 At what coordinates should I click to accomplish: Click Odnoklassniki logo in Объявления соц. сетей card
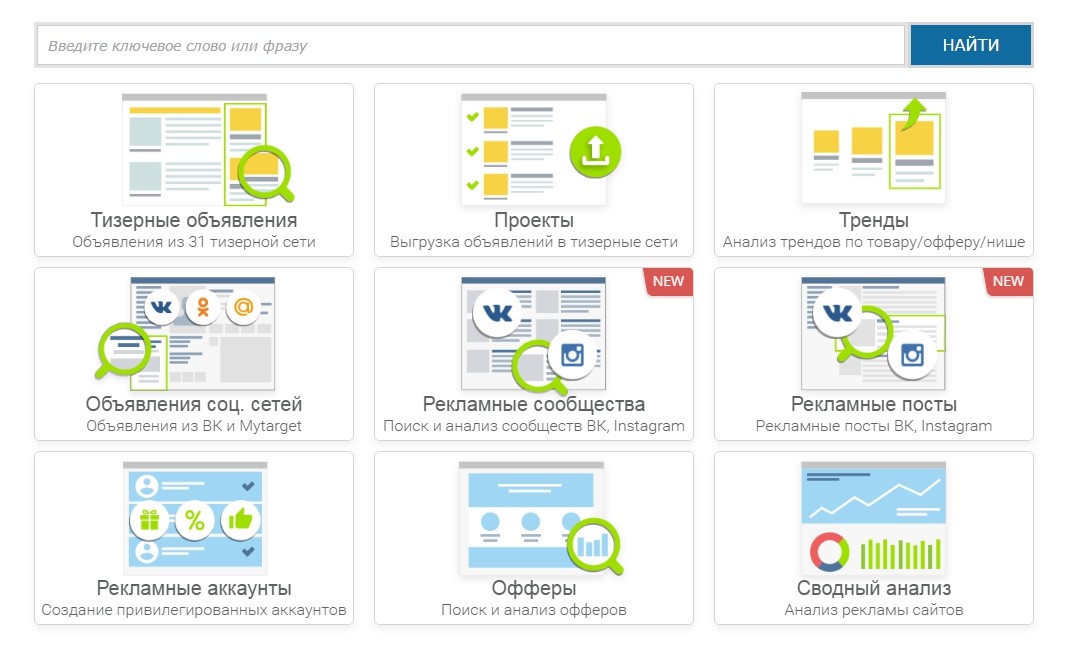202,306
